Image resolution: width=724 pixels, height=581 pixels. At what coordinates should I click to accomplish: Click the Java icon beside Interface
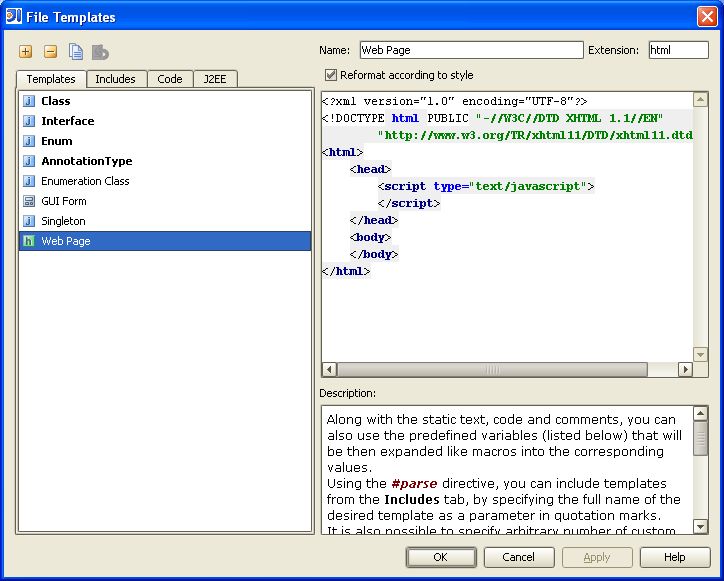[29, 121]
